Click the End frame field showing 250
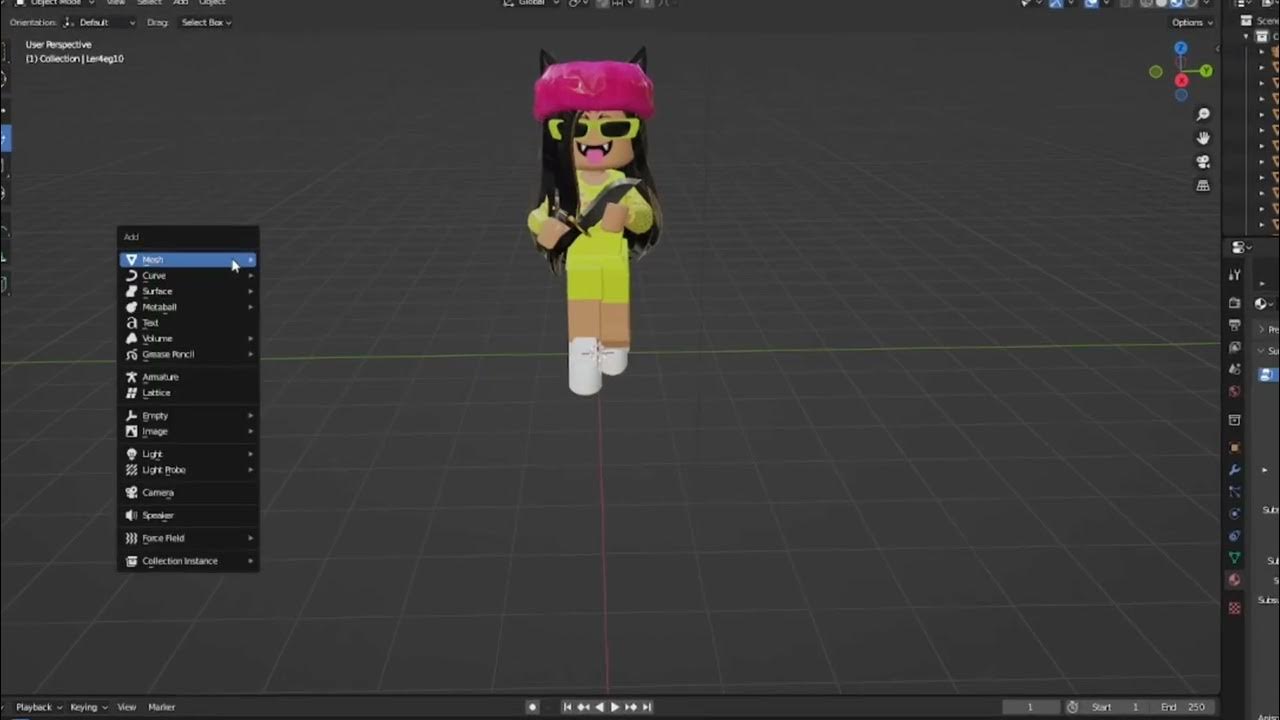The width and height of the screenshot is (1280, 720). pyautogui.click(x=1183, y=707)
